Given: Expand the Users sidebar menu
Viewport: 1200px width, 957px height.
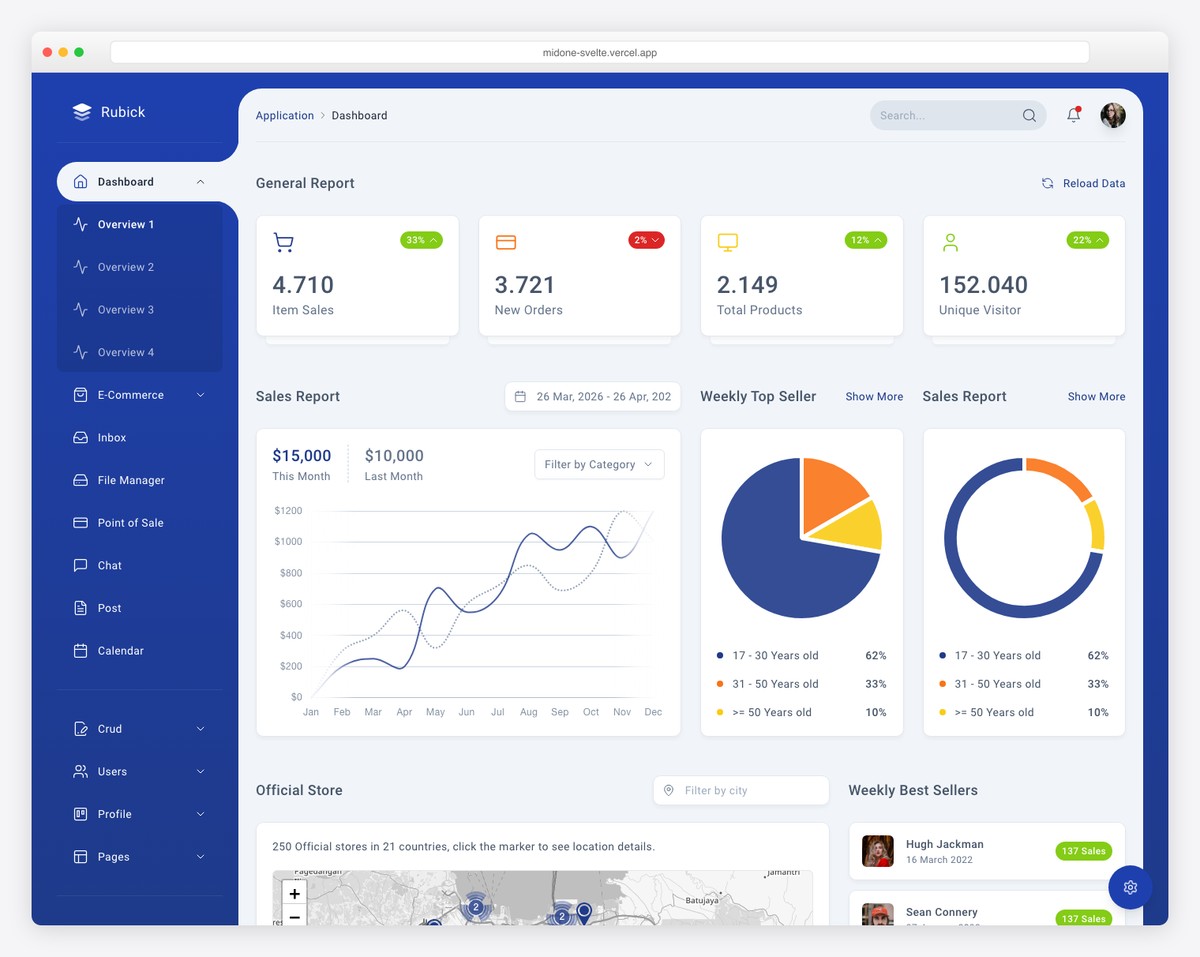Looking at the screenshot, I should point(112,771).
